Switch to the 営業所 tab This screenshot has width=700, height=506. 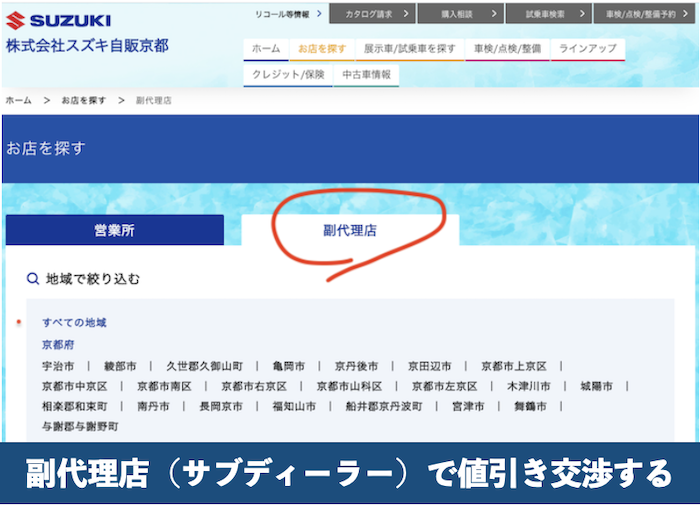point(115,230)
